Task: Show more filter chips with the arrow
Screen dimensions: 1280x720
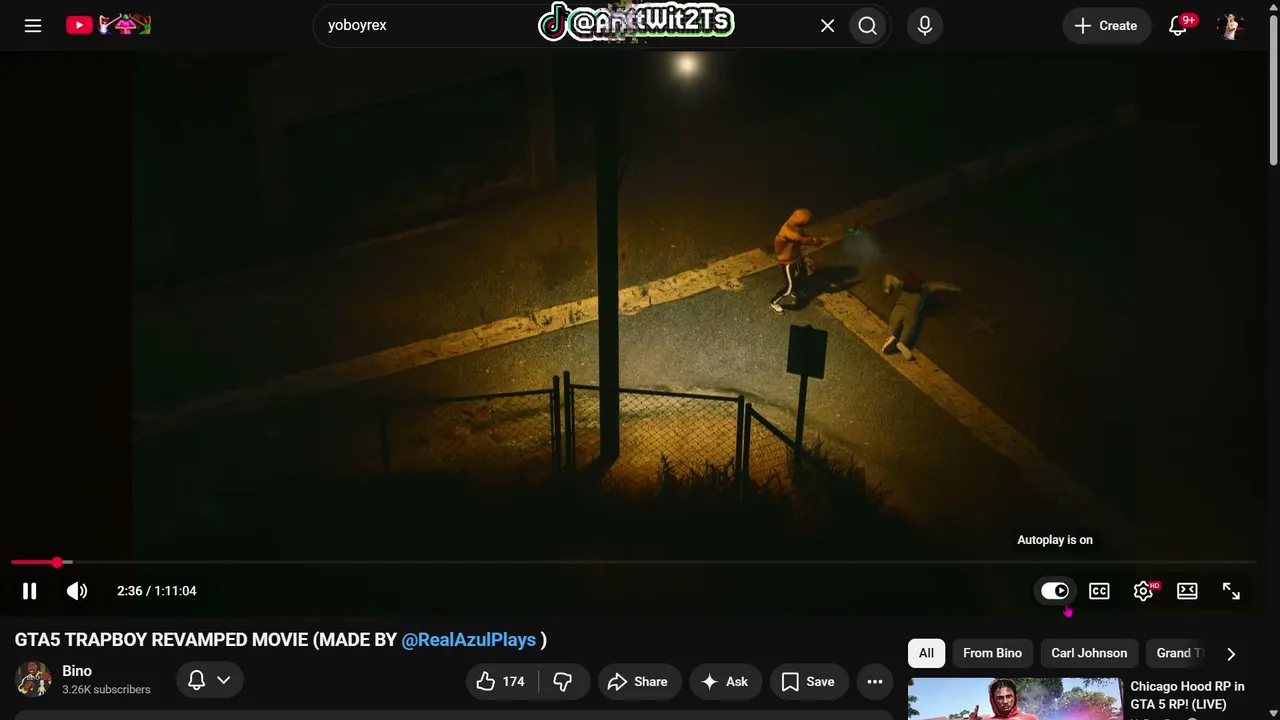Action: (1231, 654)
